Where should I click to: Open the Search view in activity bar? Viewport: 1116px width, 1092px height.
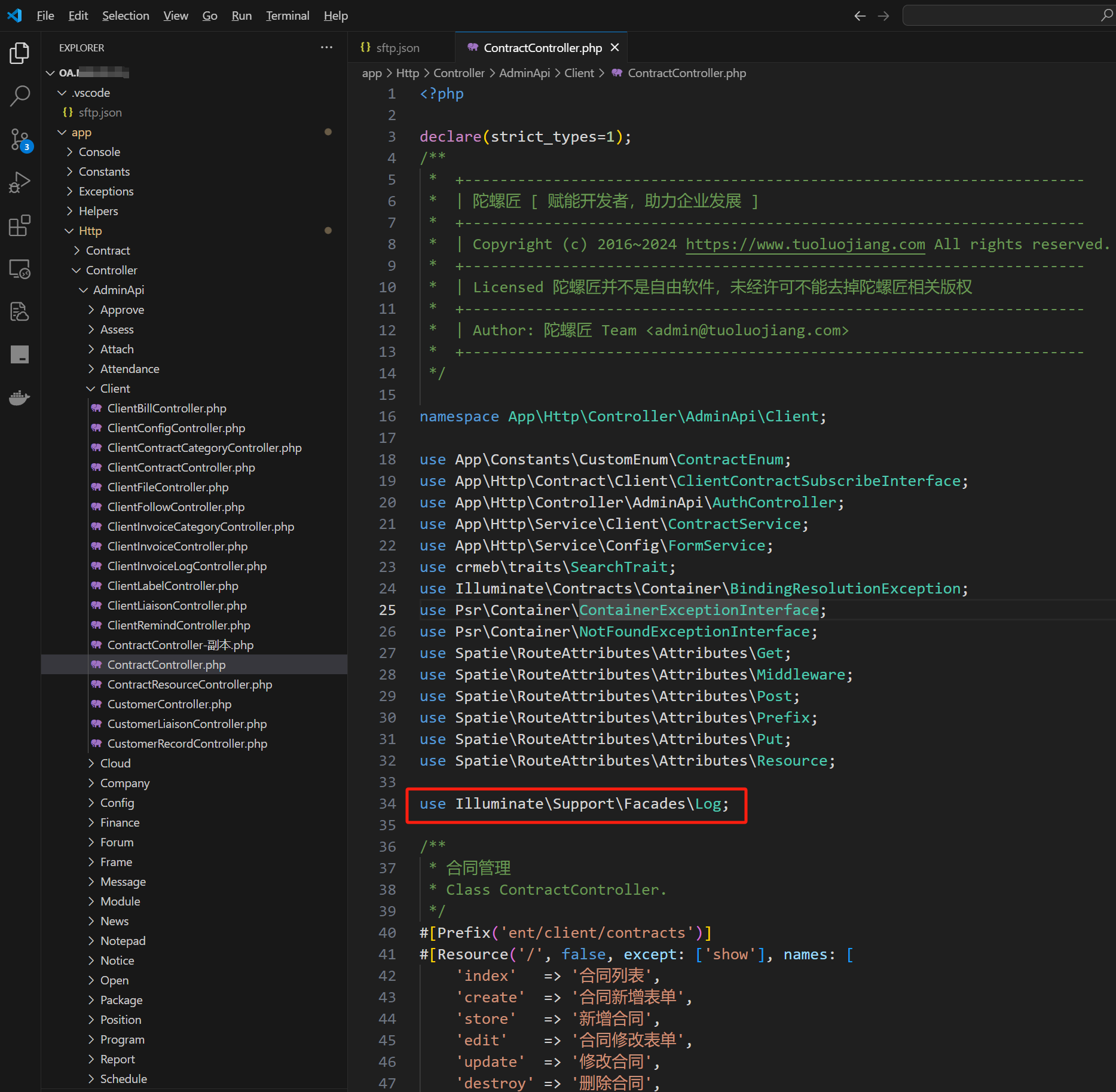pyautogui.click(x=20, y=96)
